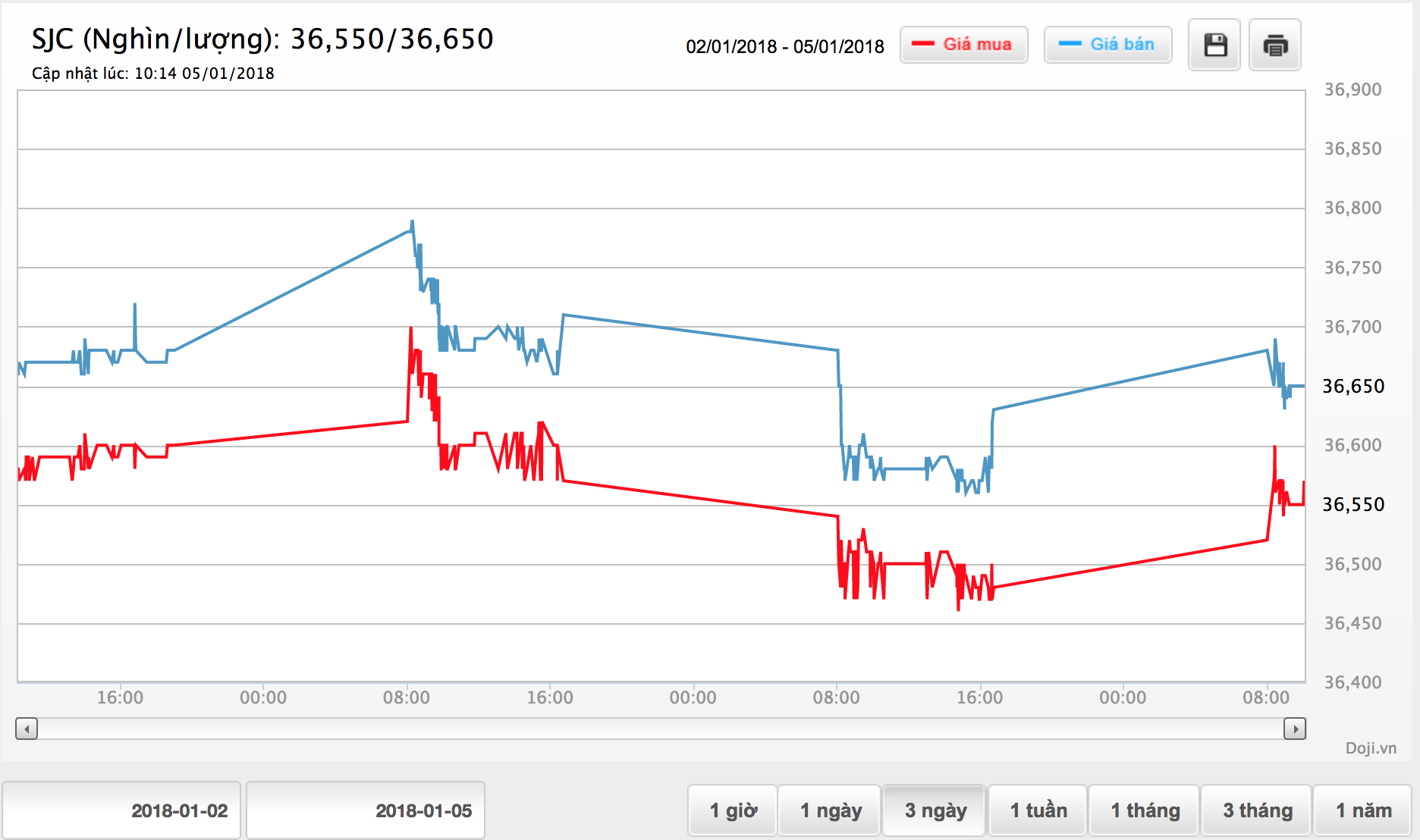The width and height of the screenshot is (1420, 840).
Task: Click the highlighted 36,650 axis label
Action: coord(1353,387)
